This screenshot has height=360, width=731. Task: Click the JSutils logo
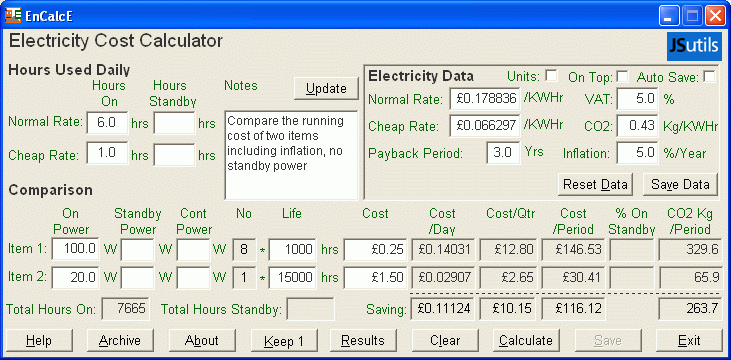[x=694, y=46]
